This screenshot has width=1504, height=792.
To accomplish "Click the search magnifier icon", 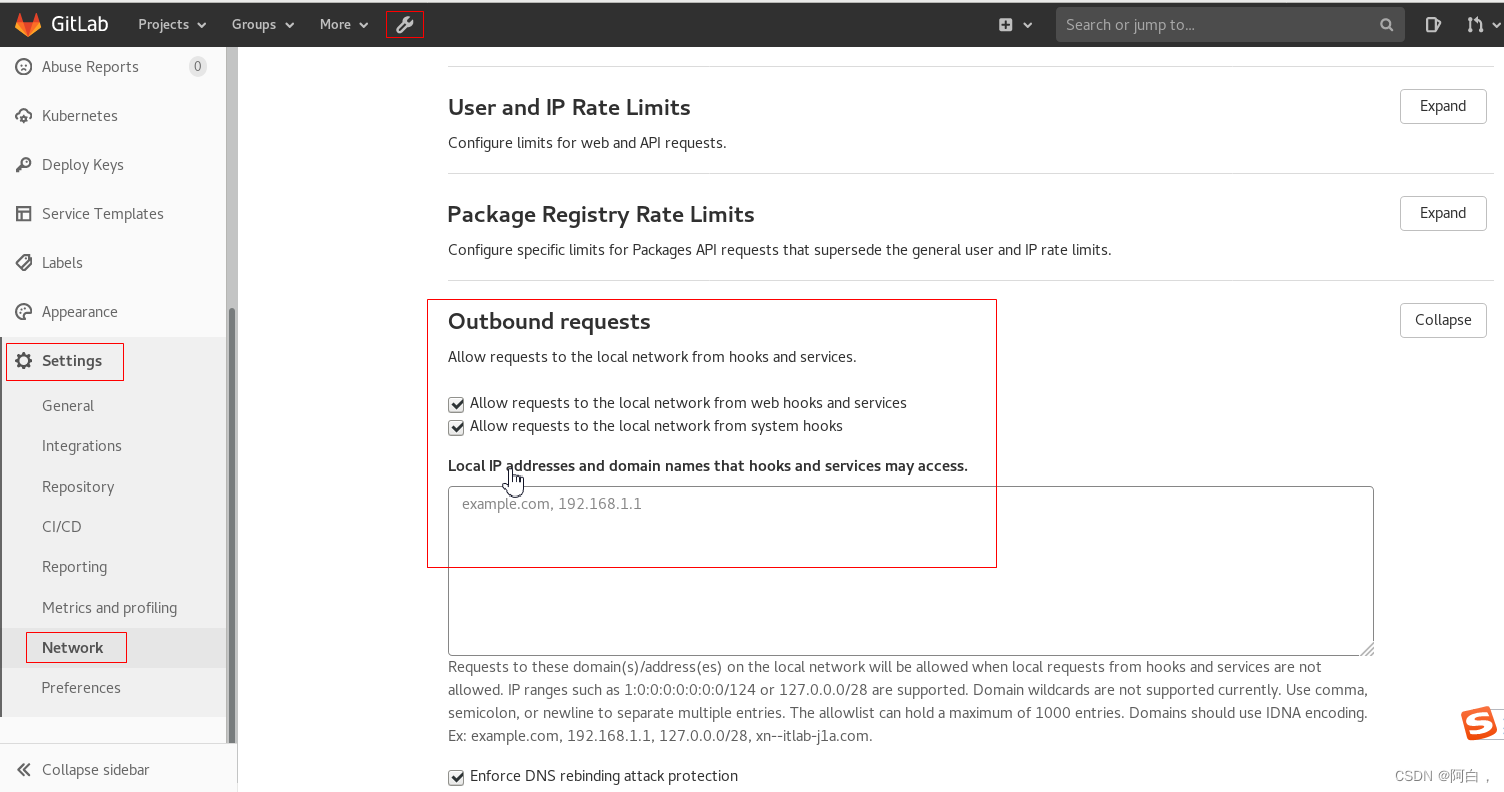I will tap(1386, 25).
